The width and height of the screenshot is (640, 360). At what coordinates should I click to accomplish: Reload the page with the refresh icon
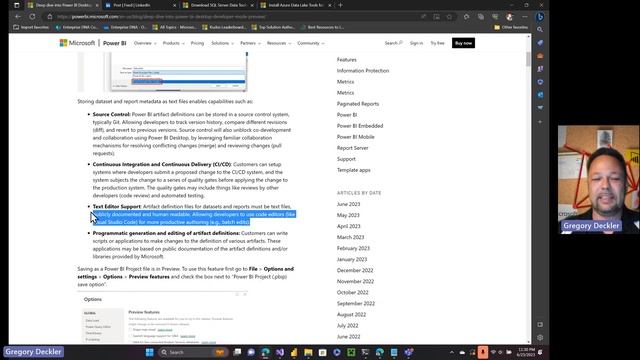coord(32,17)
